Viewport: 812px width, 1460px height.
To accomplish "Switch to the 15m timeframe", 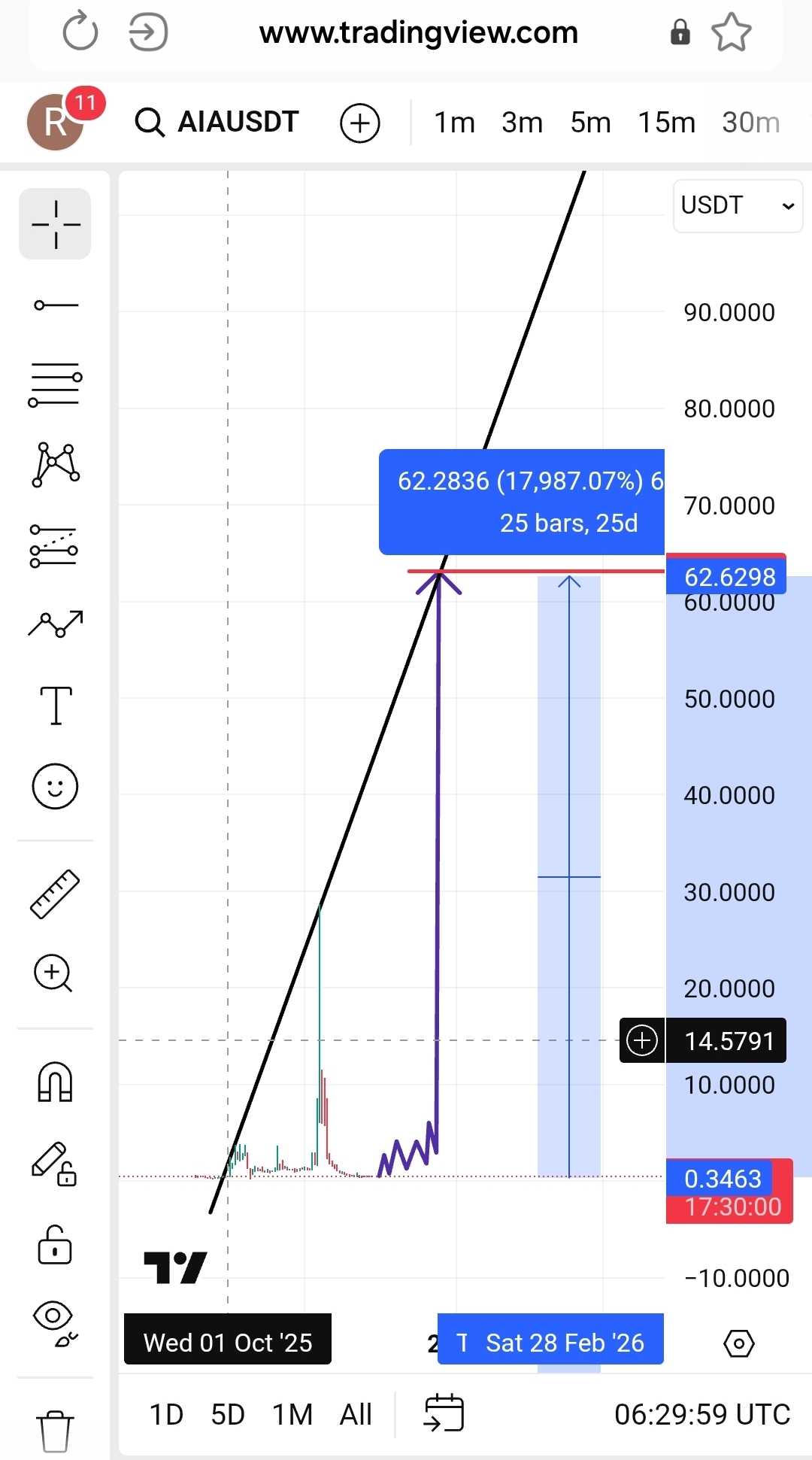I will tap(666, 122).
